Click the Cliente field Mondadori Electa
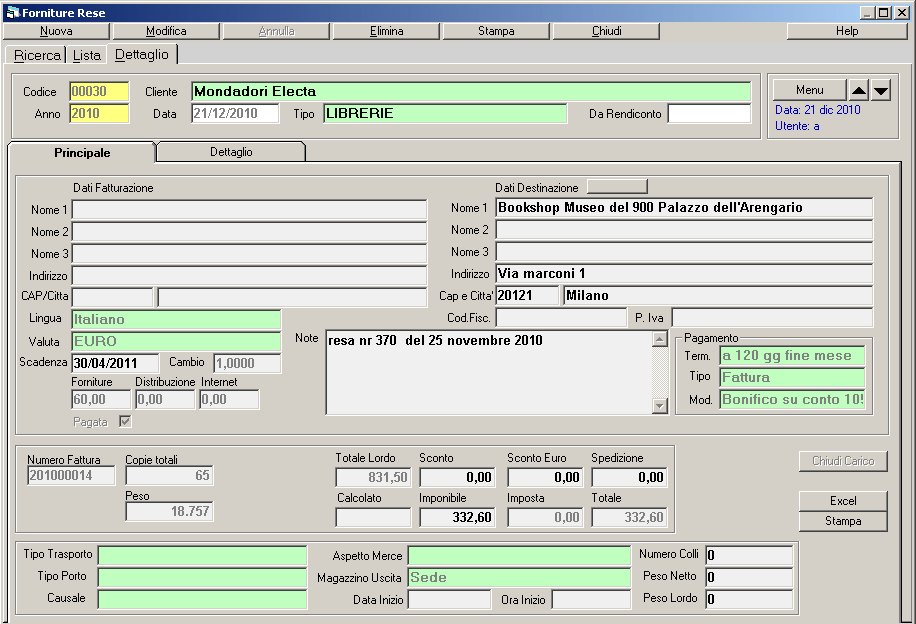This screenshot has width=916, height=624. pyautogui.click(x=471, y=92)
